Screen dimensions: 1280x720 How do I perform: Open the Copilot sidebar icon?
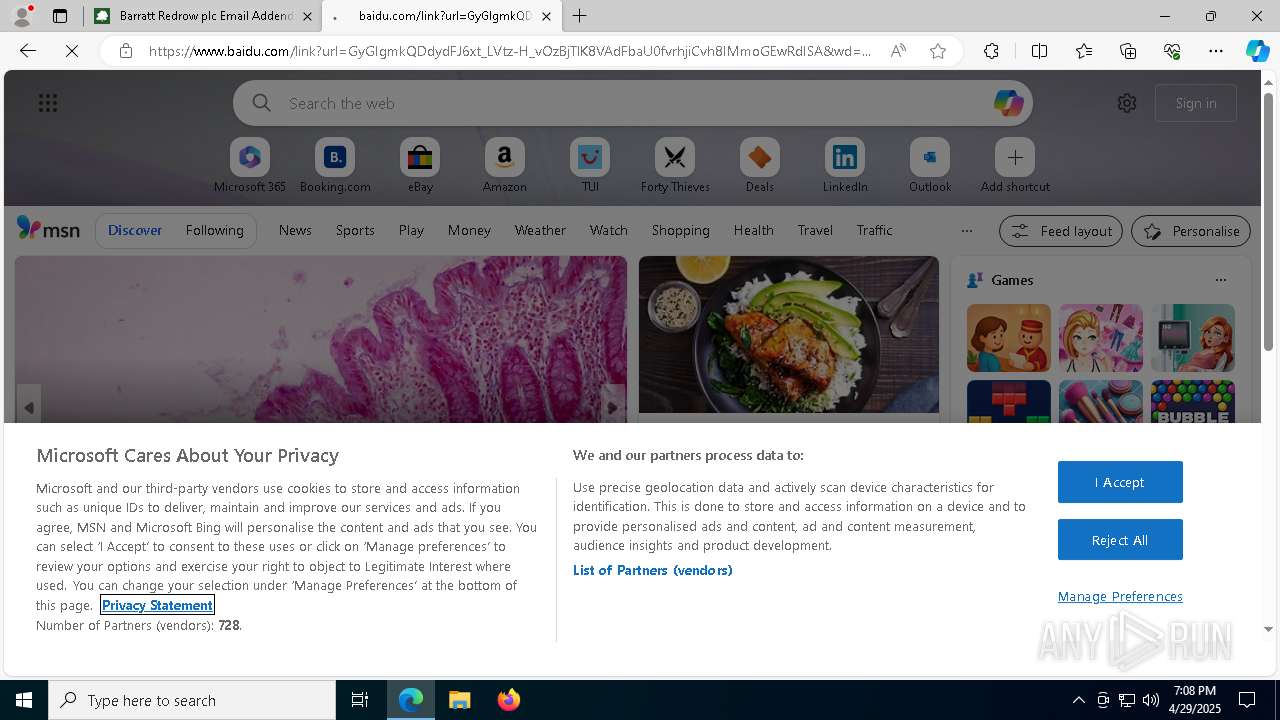pos(1257,51)
